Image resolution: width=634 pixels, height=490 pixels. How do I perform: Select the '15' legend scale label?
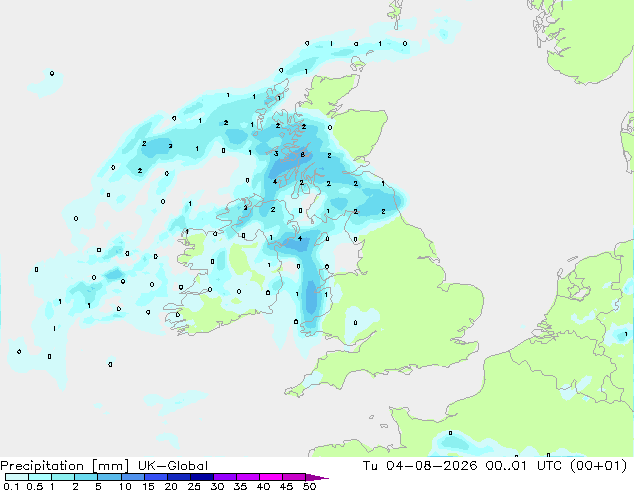click(148, 486)
